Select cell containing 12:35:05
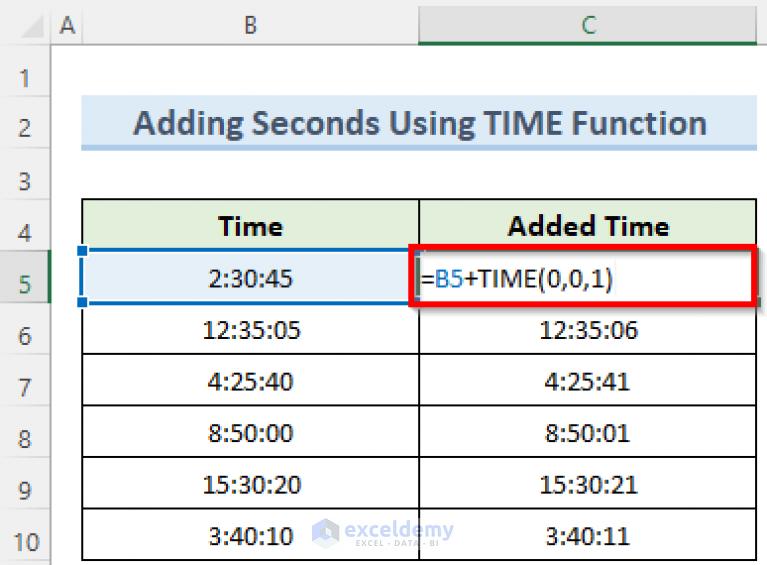The width and height of the screenshot is (767, 565). (250, 330)
